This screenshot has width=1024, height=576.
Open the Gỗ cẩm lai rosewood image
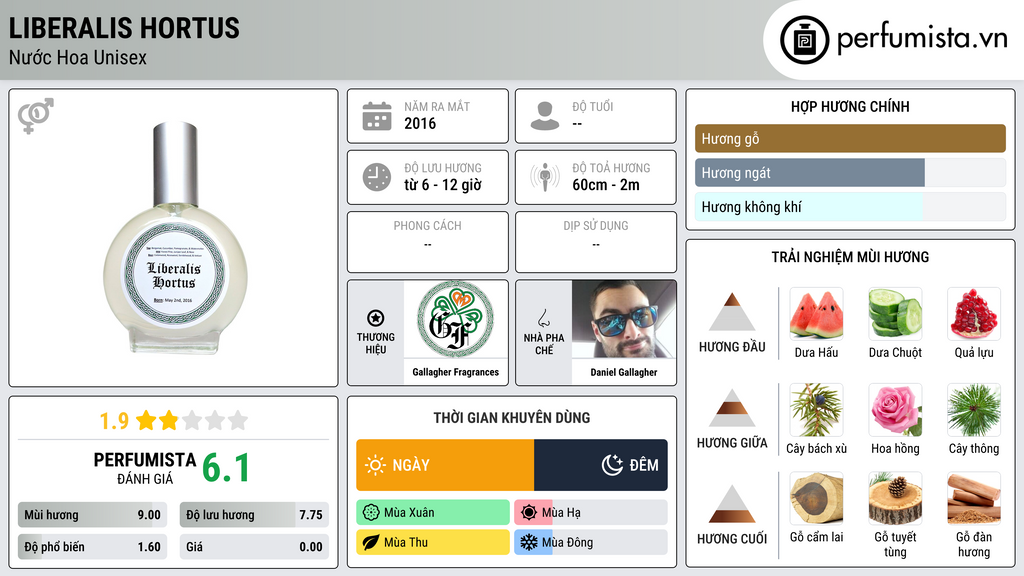click(816, 498)
